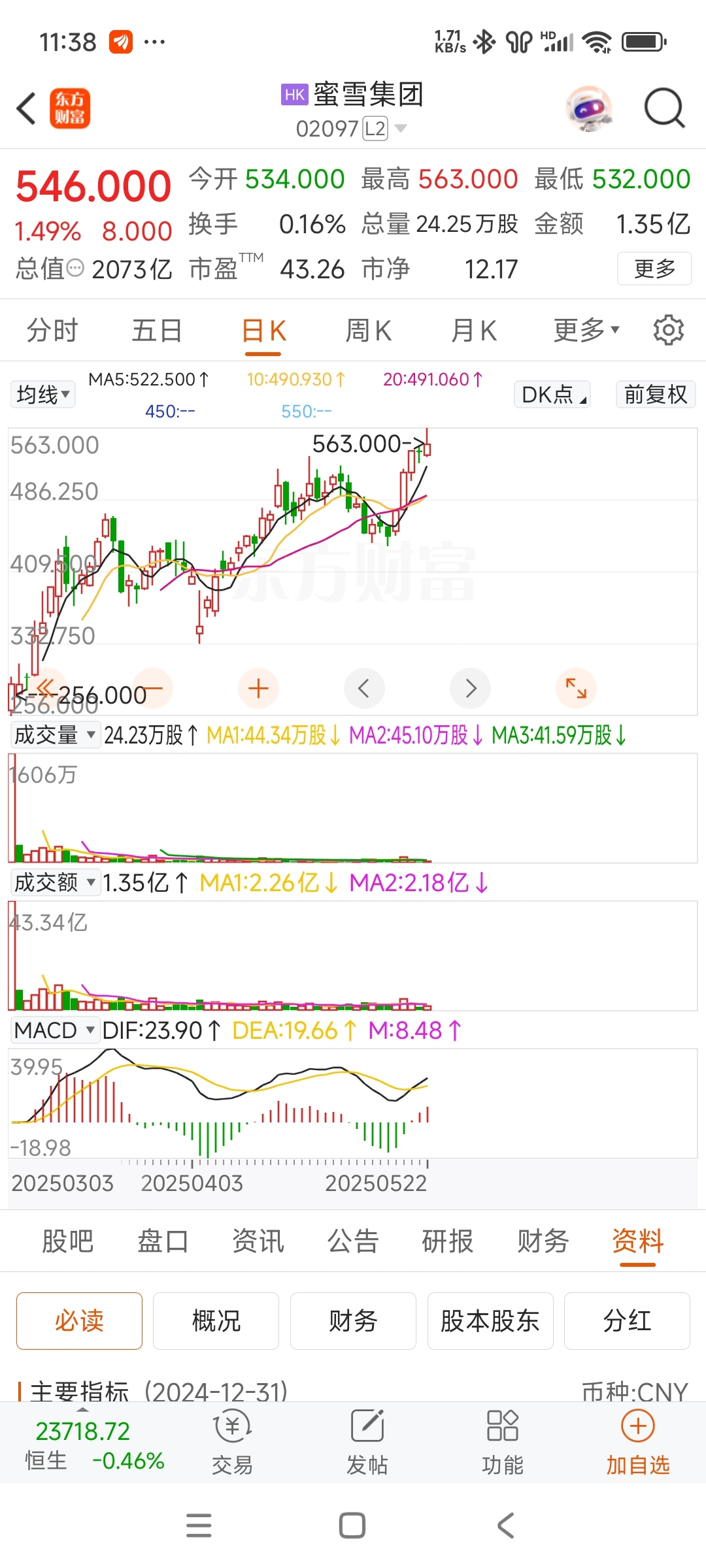Switch to 周K chart tab

[369, 330]
